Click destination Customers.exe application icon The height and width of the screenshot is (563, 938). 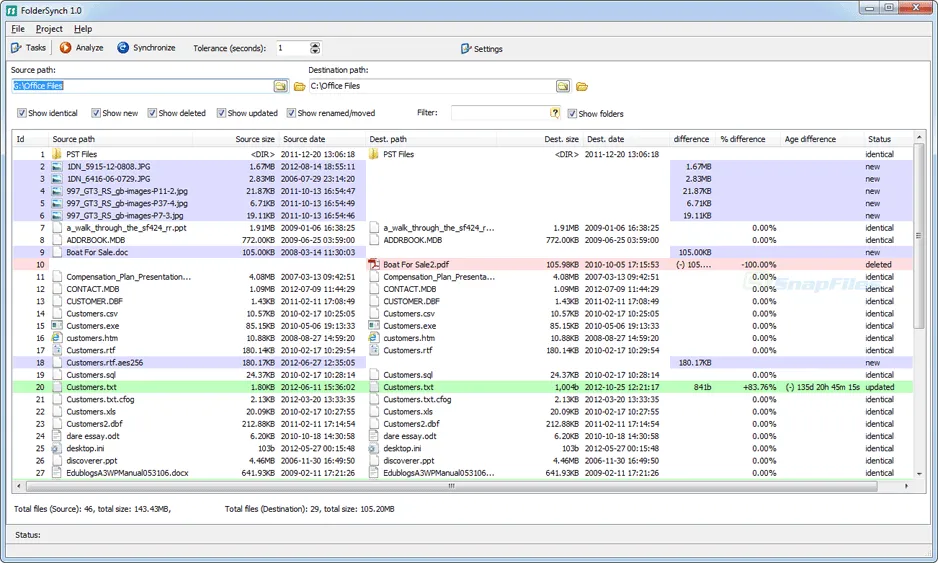pos(374,325)
